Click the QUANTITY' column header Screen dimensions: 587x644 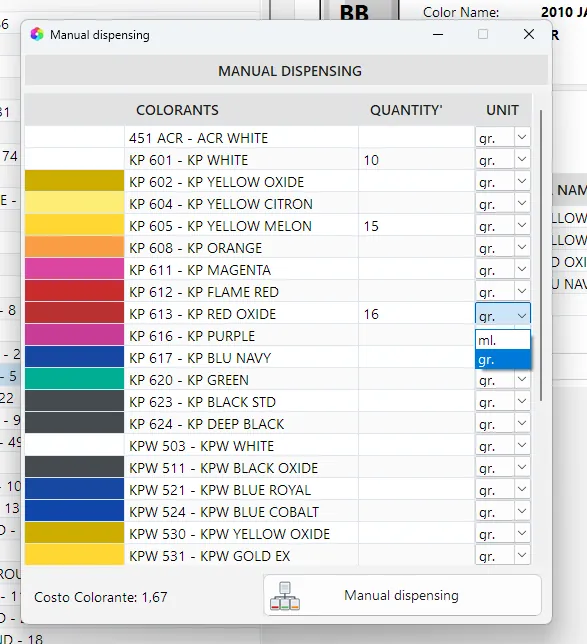(406, 110)
